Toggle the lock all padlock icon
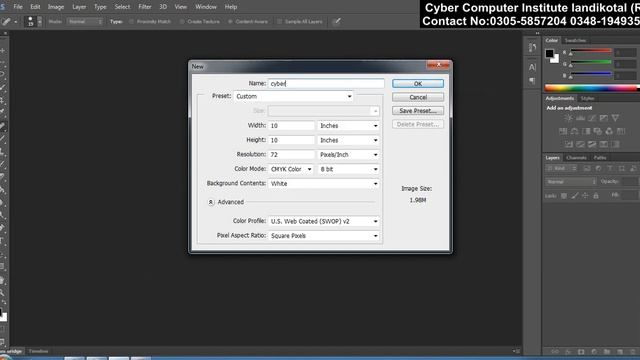640x360 pixels. [596, 196]
